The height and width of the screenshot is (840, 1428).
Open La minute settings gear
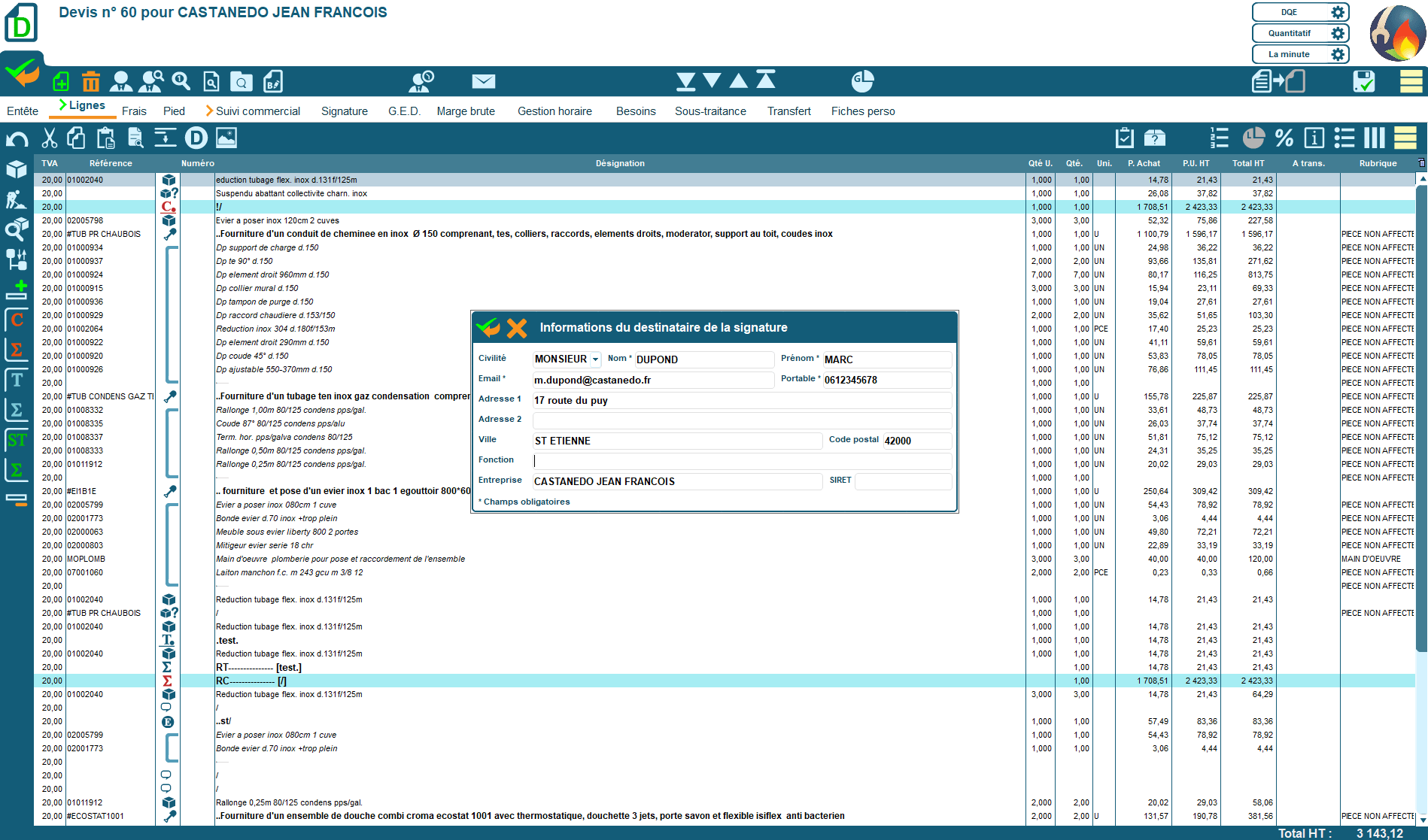(1338, 54)
